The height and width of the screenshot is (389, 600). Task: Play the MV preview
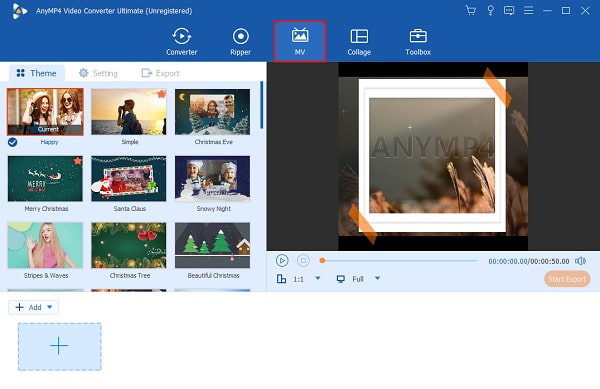pyautogui.click(x=282, y=260)
